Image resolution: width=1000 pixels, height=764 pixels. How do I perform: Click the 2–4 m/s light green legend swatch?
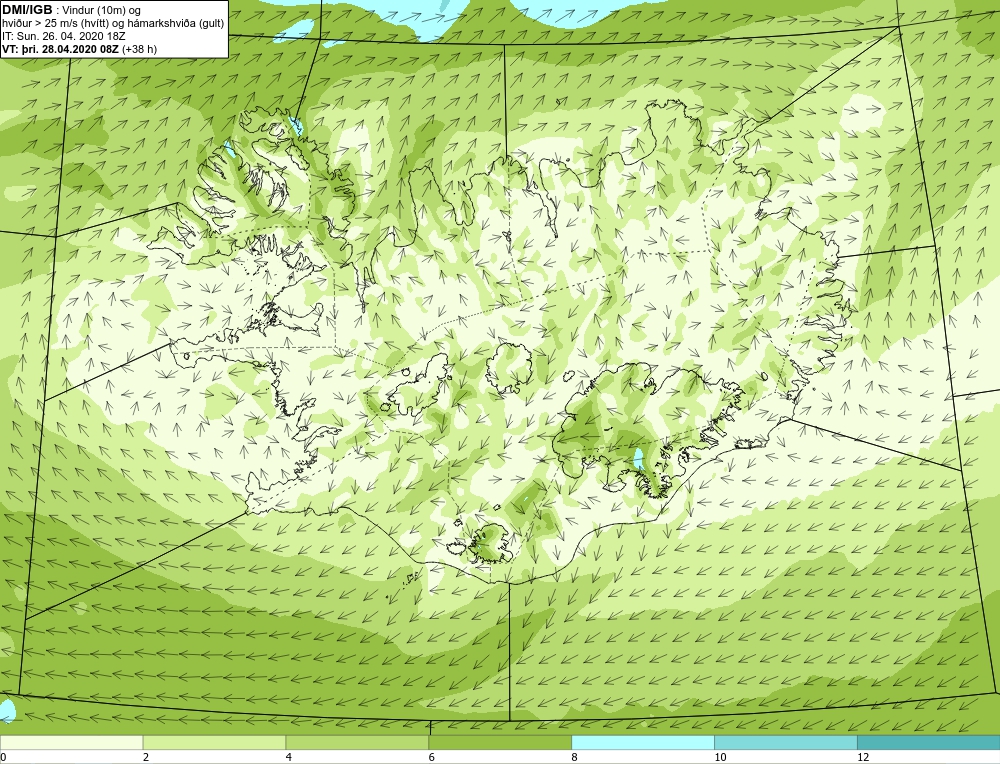tap(214, 742)
